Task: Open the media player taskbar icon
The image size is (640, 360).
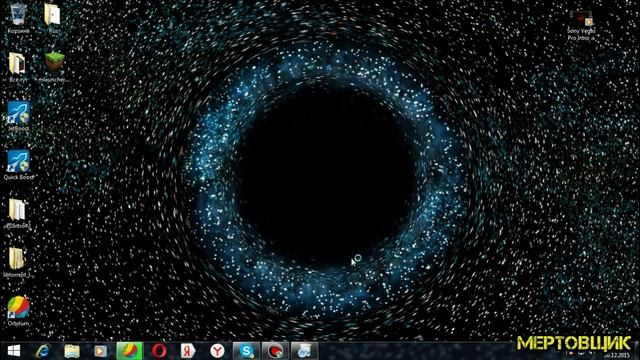Action: point(100,351)
